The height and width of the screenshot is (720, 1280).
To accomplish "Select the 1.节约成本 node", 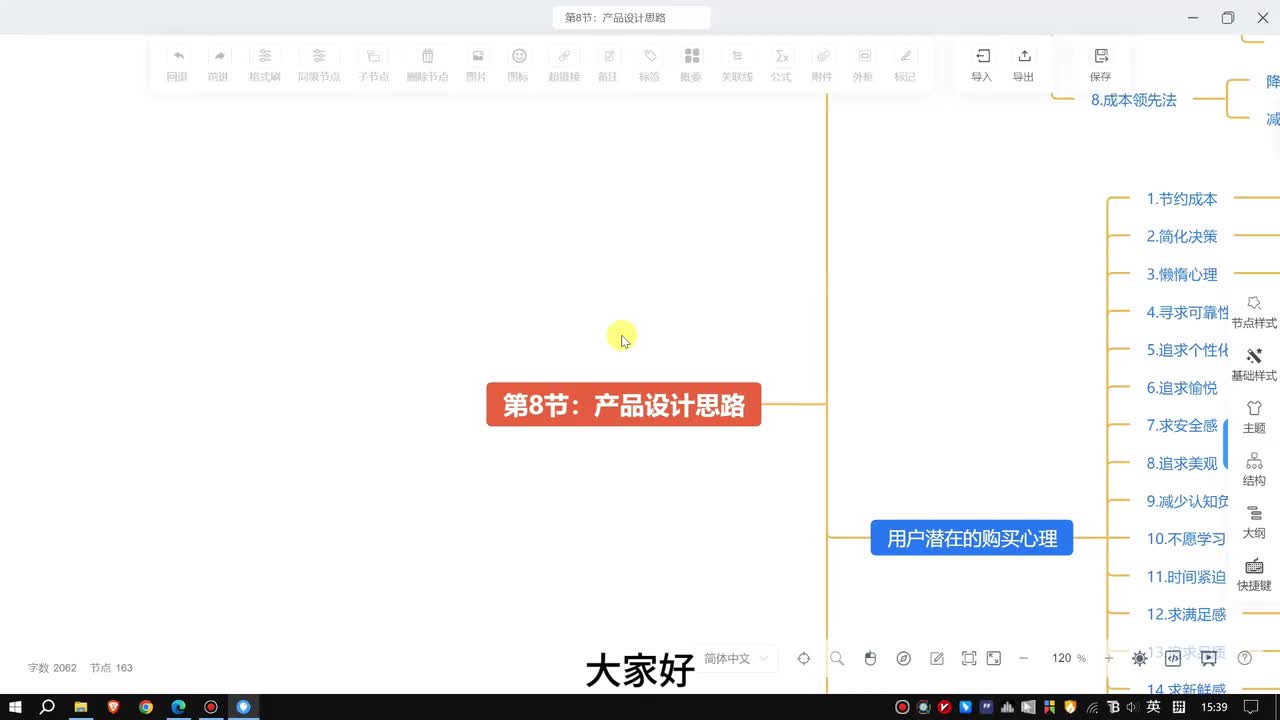I will pos(1182,199).
